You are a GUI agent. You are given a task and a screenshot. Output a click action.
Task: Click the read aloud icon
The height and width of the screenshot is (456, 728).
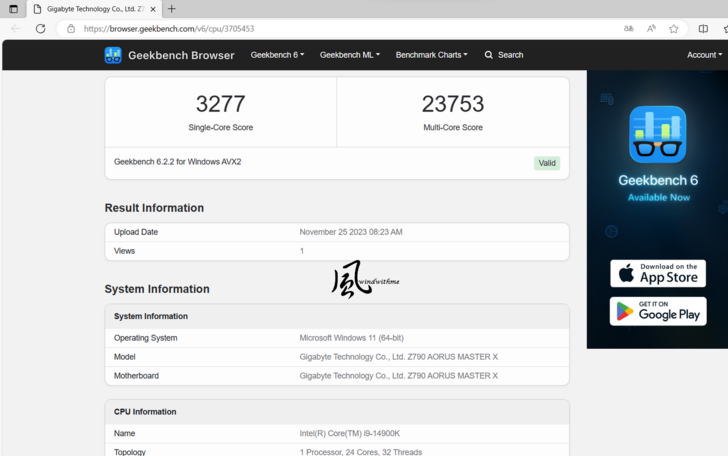pos(651,29)
